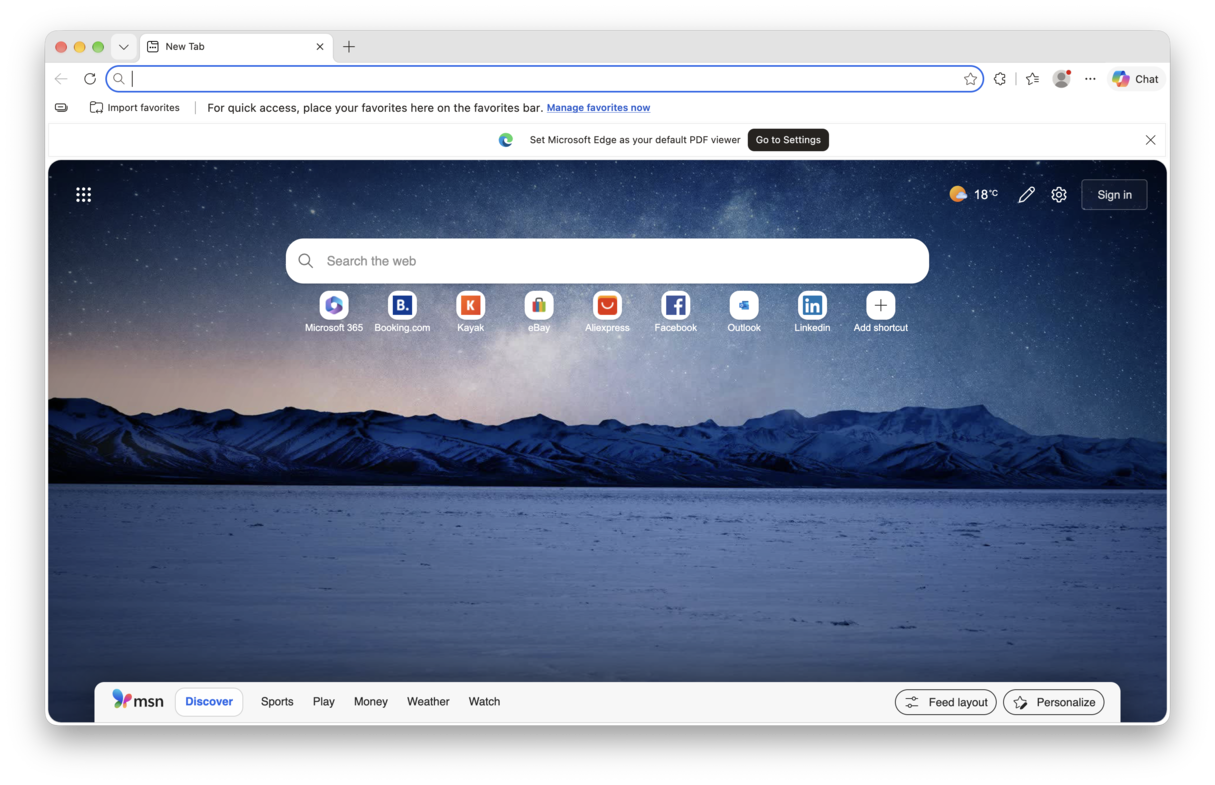Open Booking.com shortcut

click(x=402, y=312)
